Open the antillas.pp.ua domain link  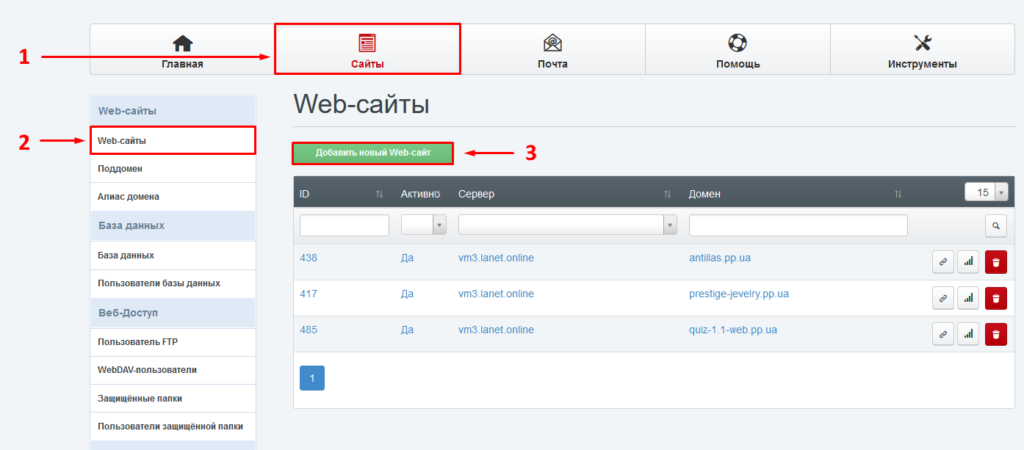click(x=719, y=258)
